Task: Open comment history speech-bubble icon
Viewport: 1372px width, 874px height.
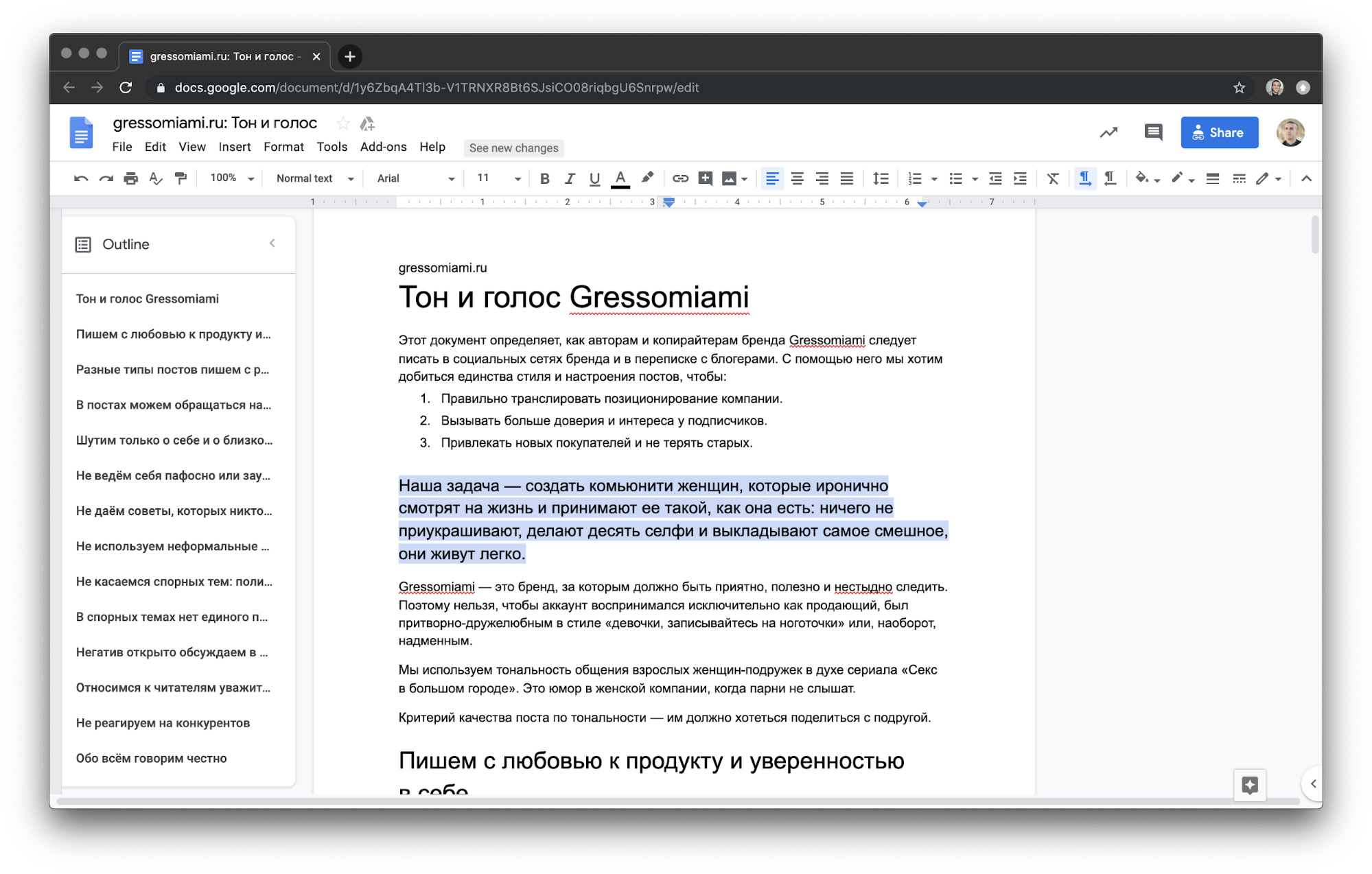Action: tap(1153, 132)
